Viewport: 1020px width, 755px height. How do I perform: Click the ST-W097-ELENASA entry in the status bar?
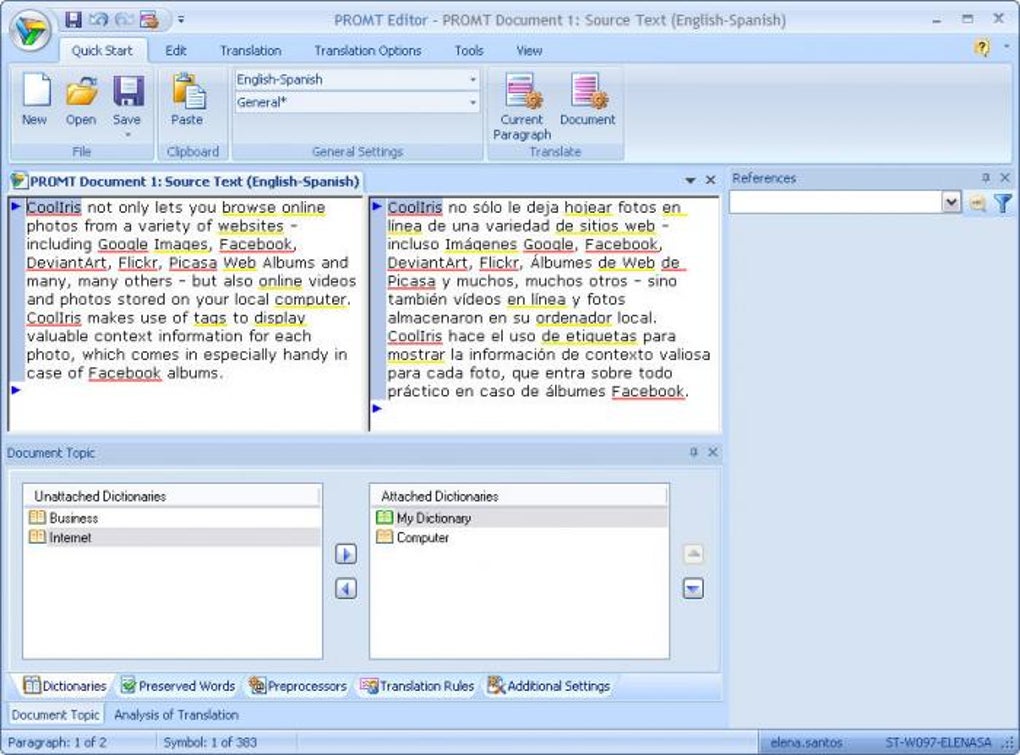click(x=938, y=742)
